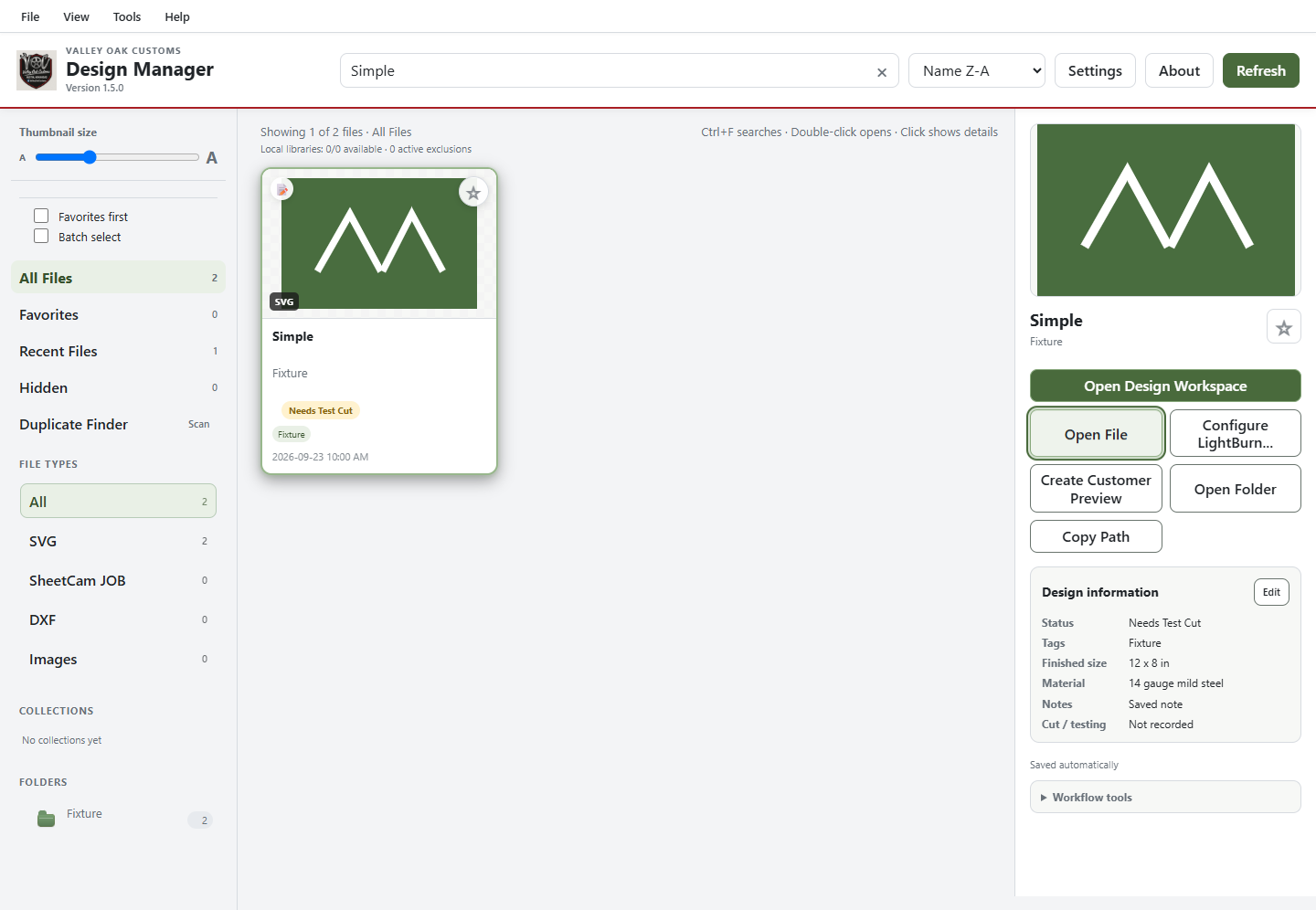The width and height of the screenshot is (1316, 910).
Task: Filter by DXF file type
Action: (118, 619)
